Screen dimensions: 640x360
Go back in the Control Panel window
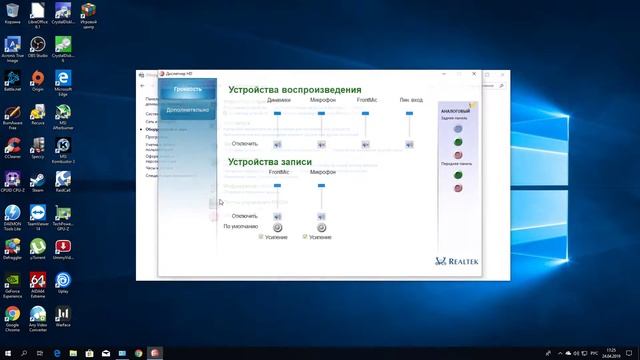[x=142, y=86]
